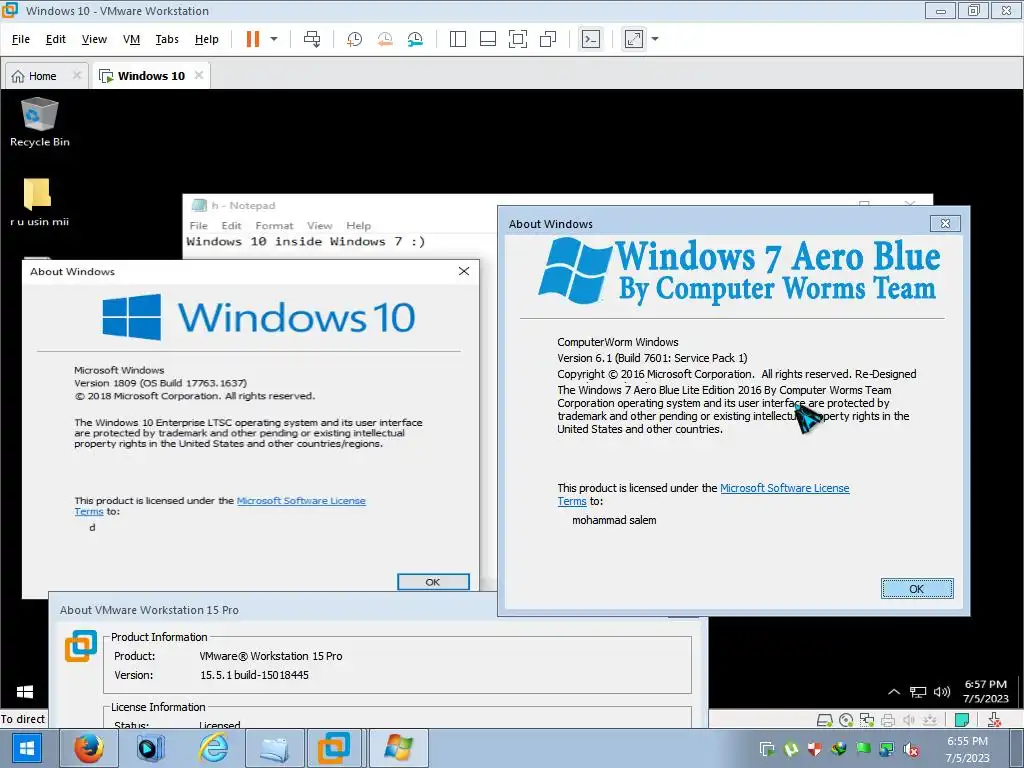The image size is (1024, 768).
Task: Open license terms link in Windows 10 dialog
Action: point(301,501)
